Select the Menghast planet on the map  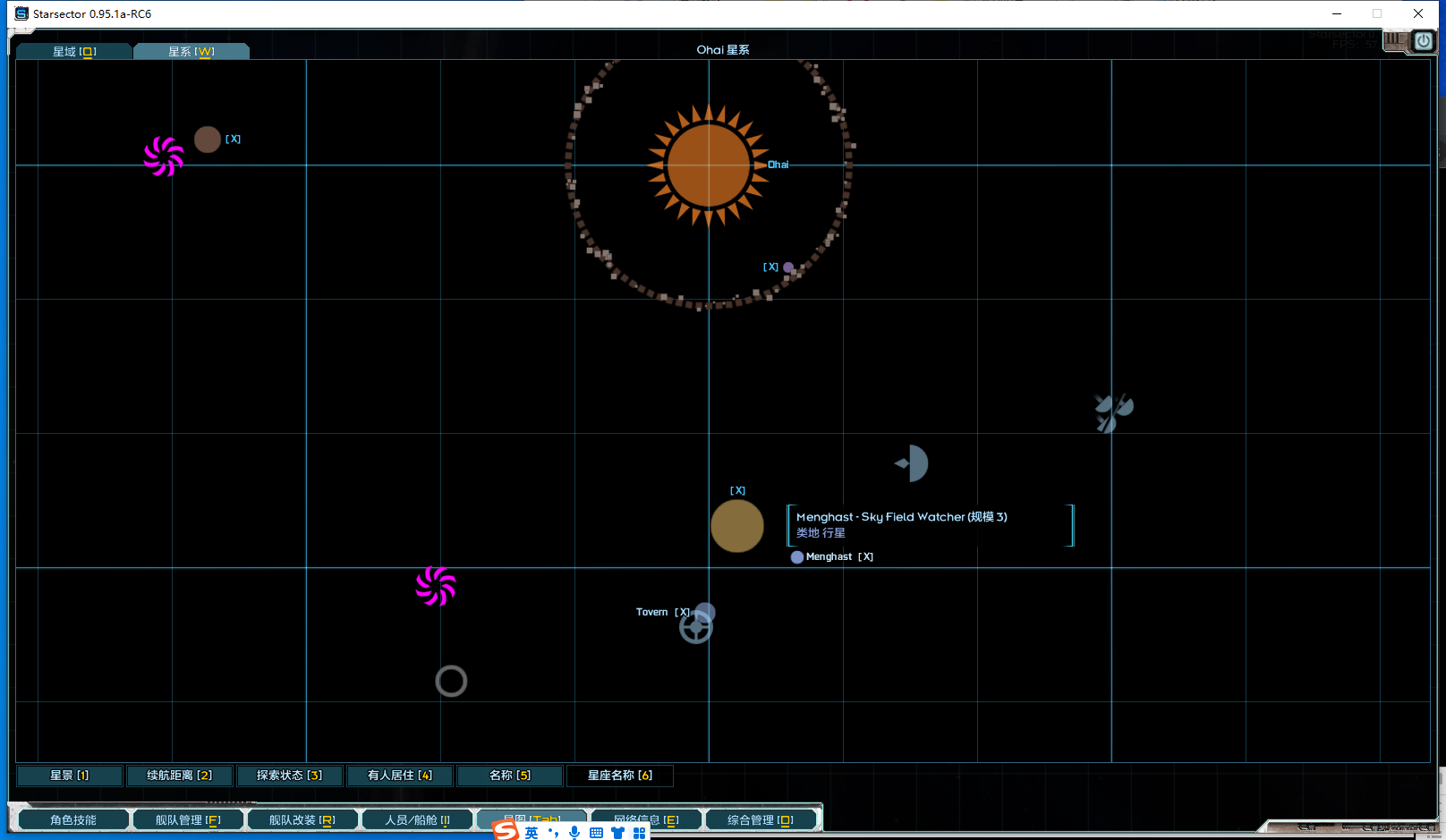(x=736, y=526)
